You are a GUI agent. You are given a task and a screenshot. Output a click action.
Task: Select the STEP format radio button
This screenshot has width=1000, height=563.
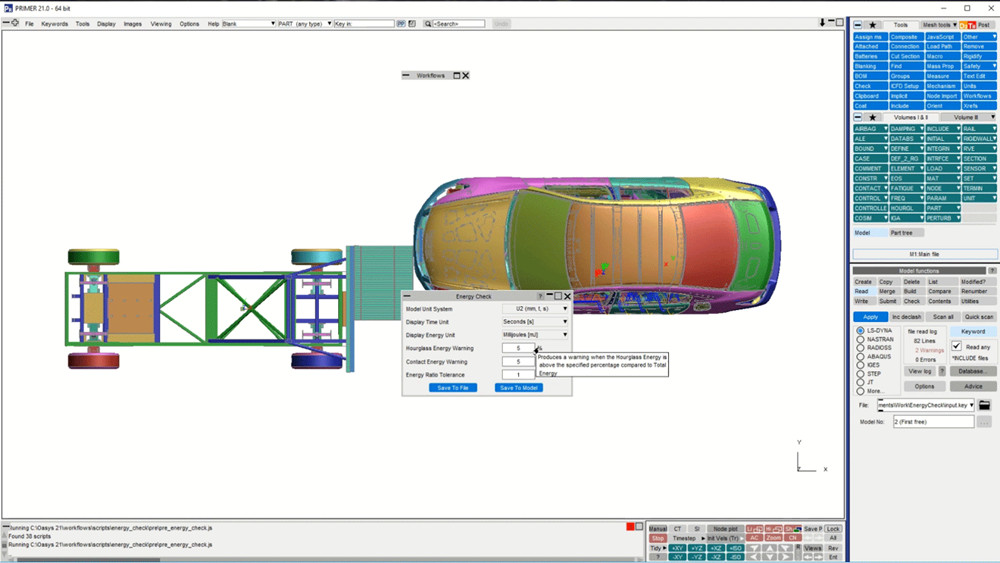860,374
